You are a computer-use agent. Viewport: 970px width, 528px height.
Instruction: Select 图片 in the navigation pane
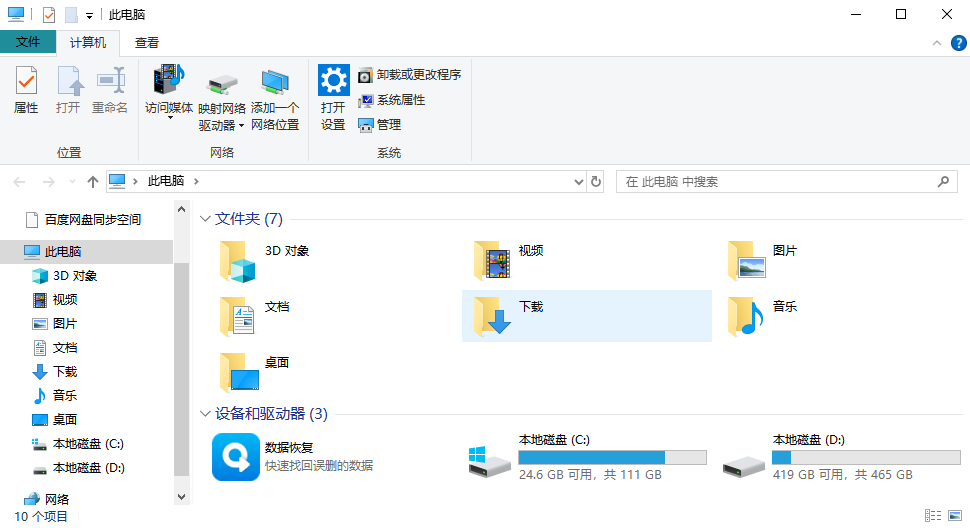[x=64, y=324]
